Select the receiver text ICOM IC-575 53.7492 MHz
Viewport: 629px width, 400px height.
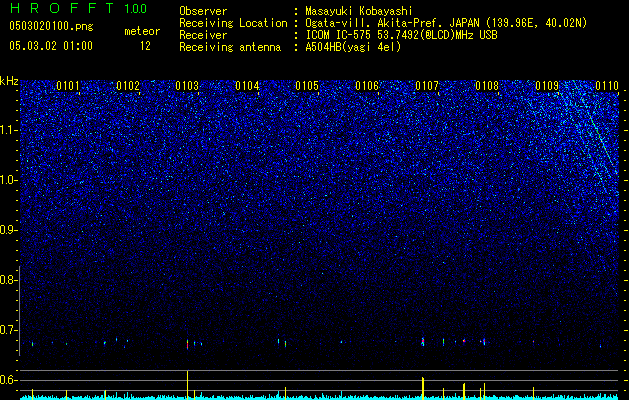coord(401,35)
